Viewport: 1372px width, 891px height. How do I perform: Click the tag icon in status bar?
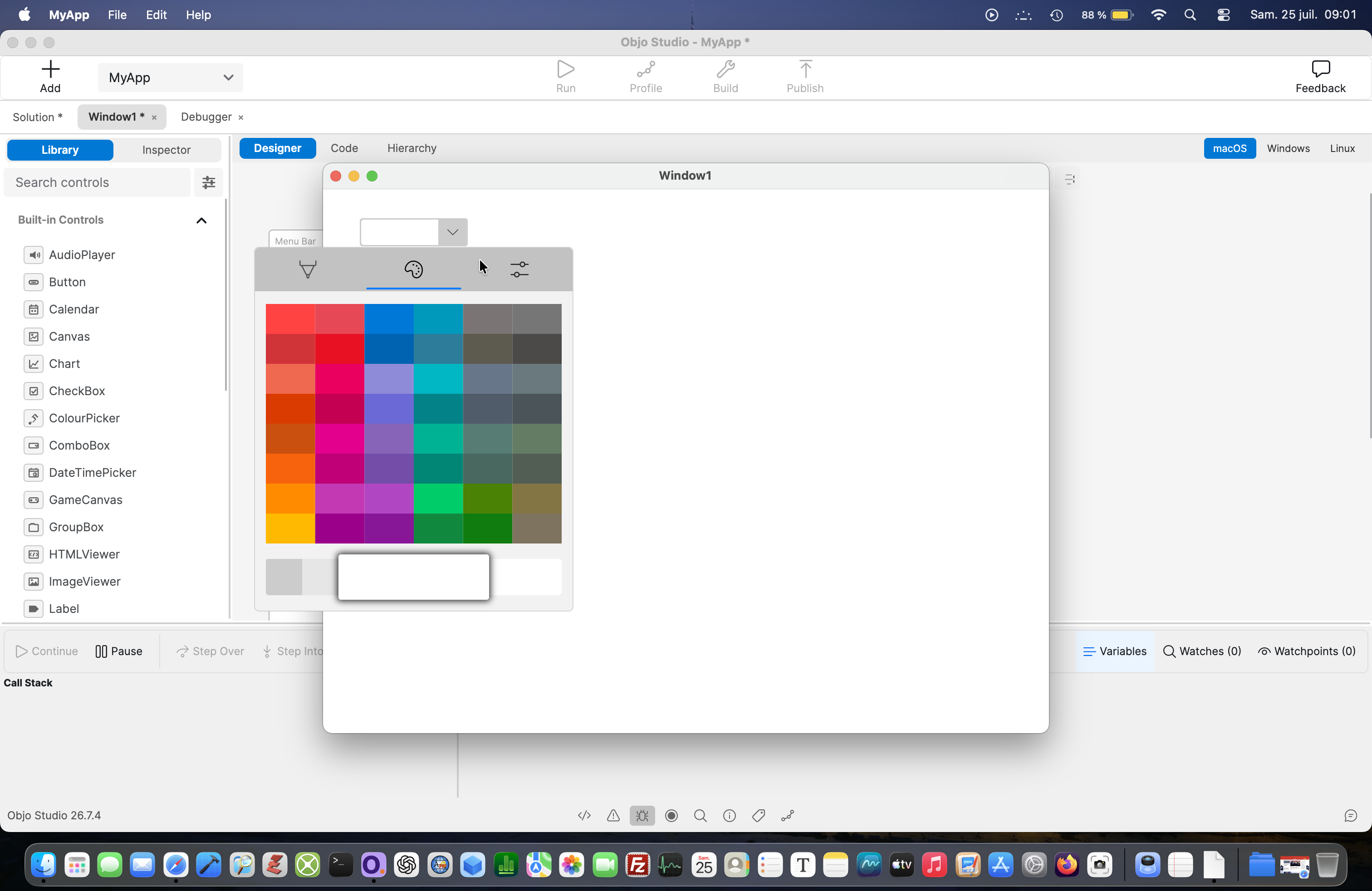pyautogui.click(x=758, y=816)
